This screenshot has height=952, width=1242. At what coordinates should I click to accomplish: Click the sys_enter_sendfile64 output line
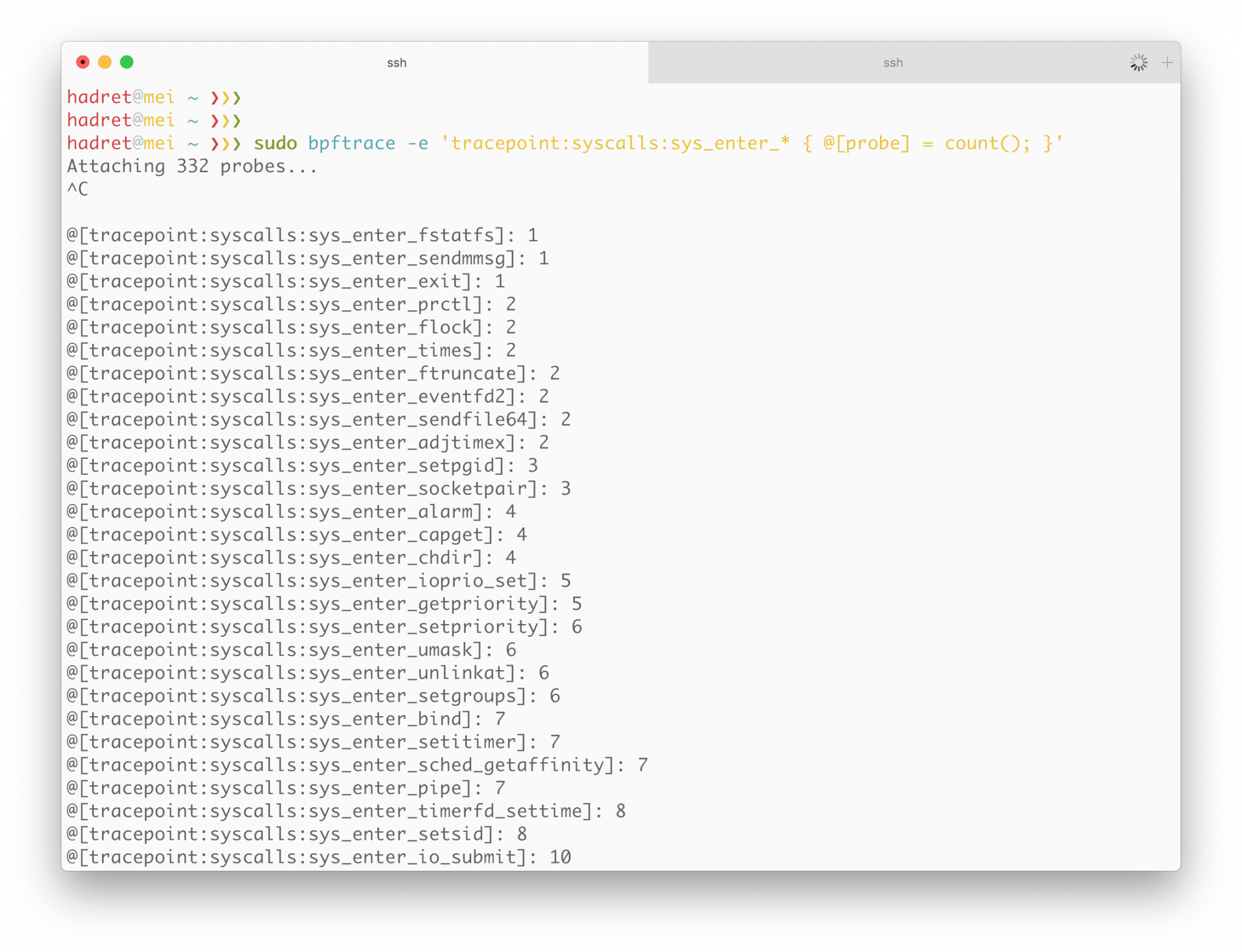(x=318, y=420)
